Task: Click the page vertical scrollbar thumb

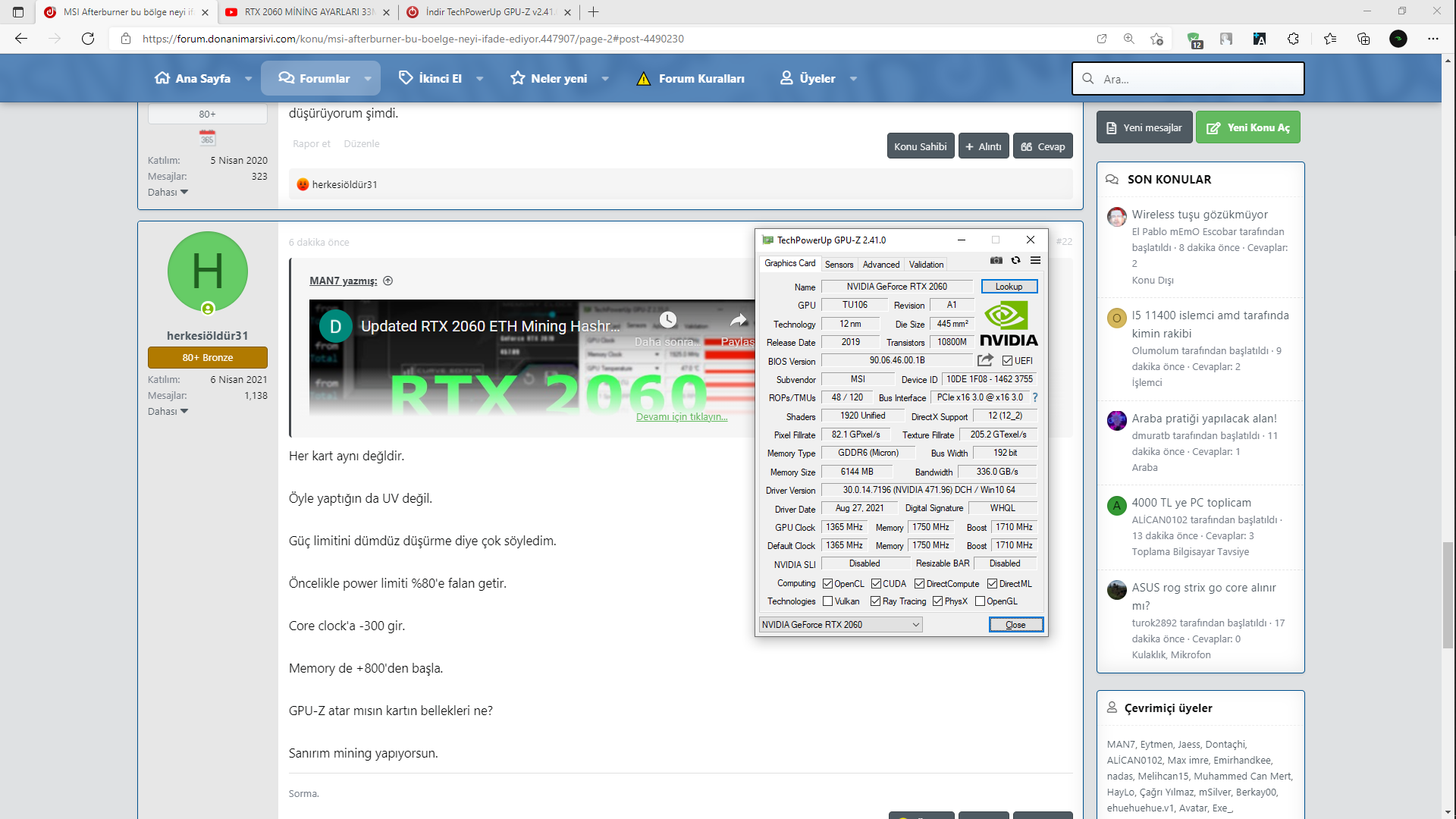Action: (1448, 595)
